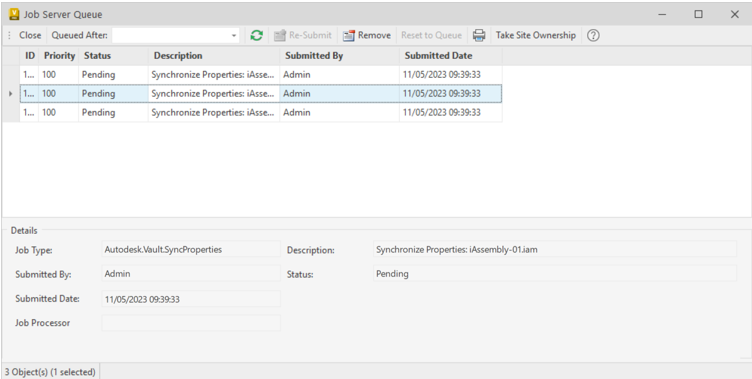Click Reset to Queue button
Viewport: 752px width, 379px height.
(431, 36)
